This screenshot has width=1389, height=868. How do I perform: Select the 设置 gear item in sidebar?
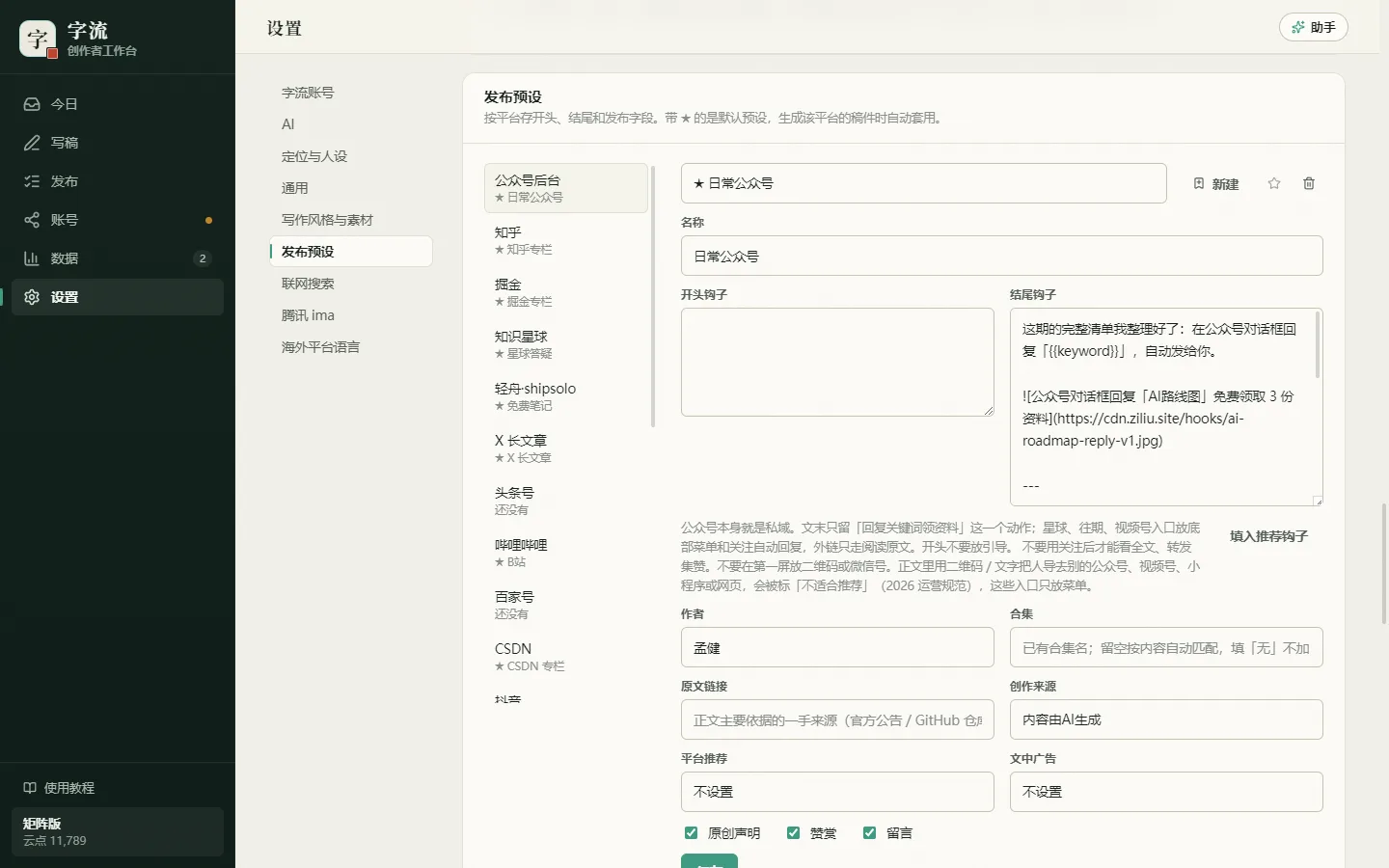[118, 297]
